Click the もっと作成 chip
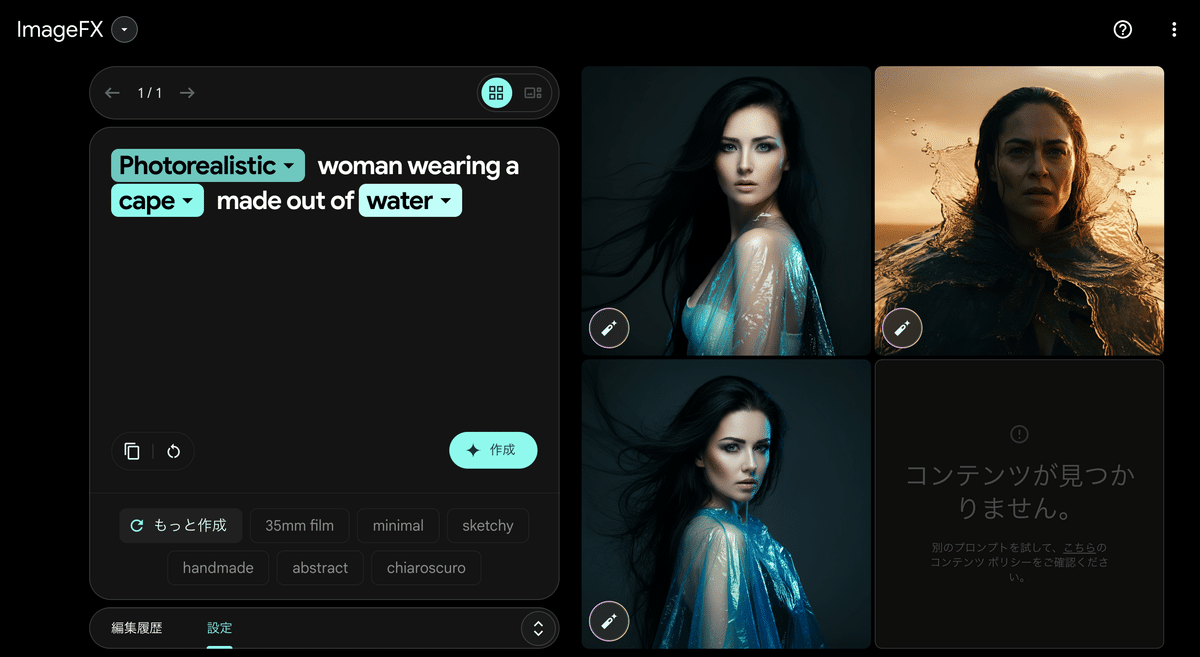1200x657 pixels. (181, 525)
